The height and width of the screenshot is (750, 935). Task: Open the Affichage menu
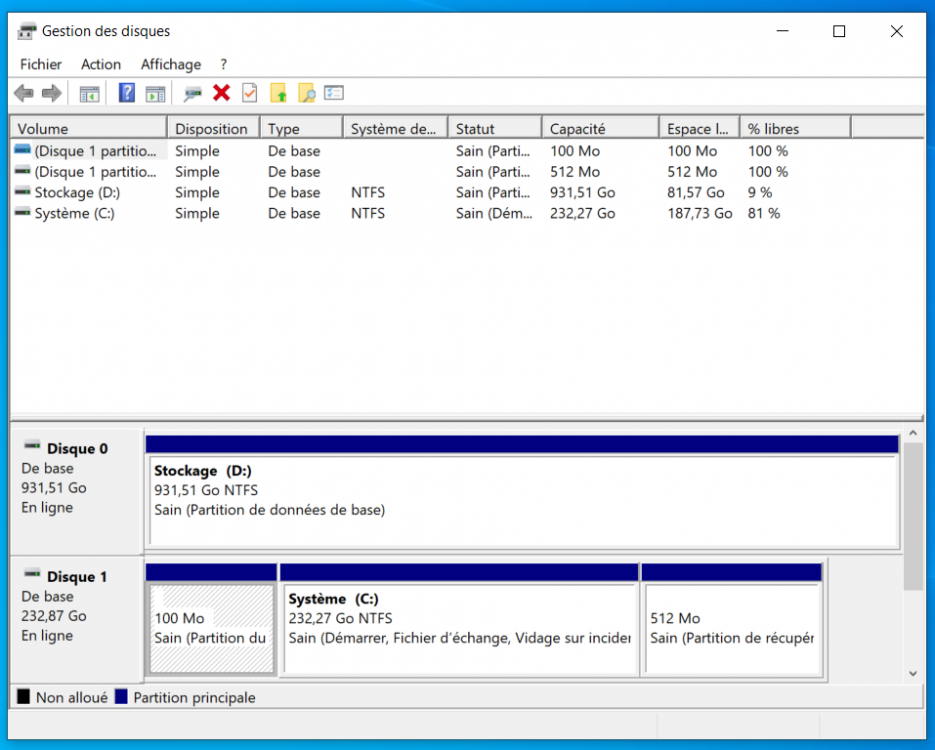[170, 64]
